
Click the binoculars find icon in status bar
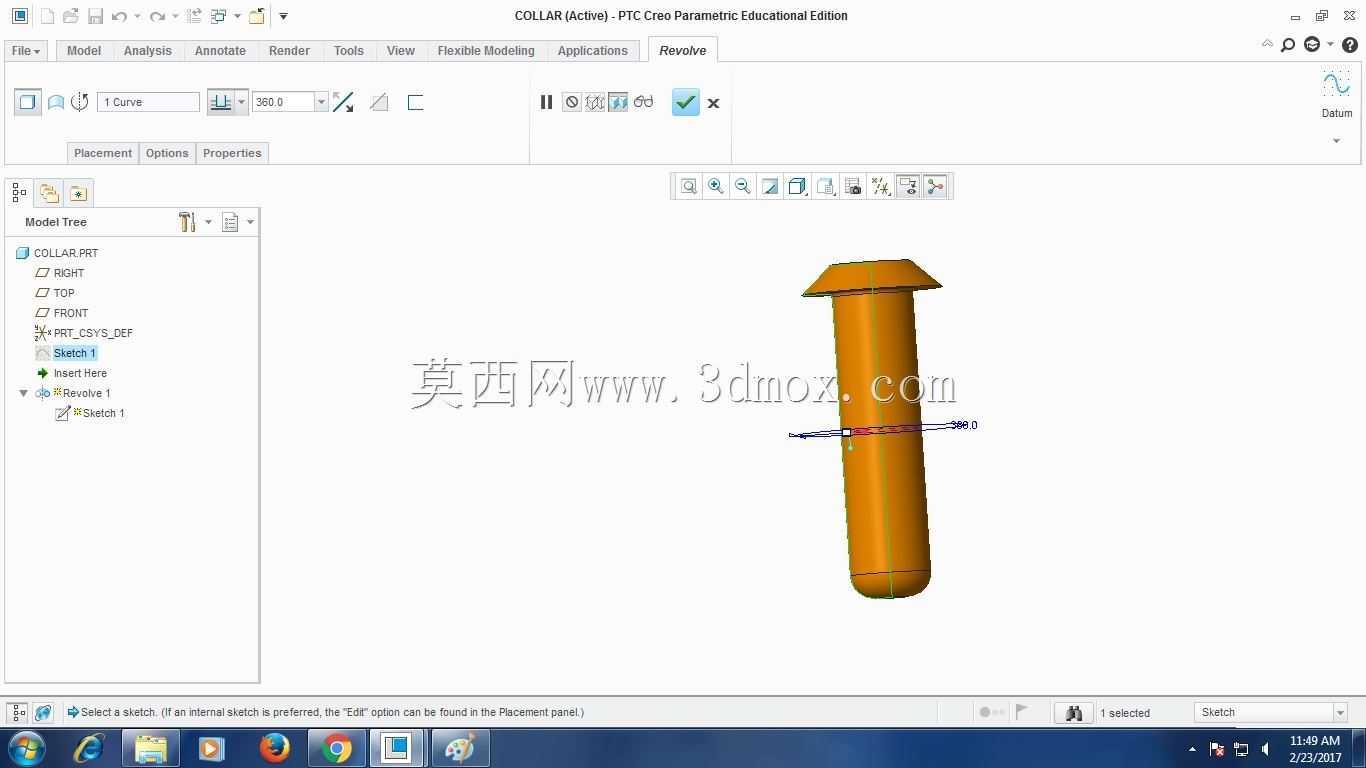pyautogui.click(x=1074, y=712)
